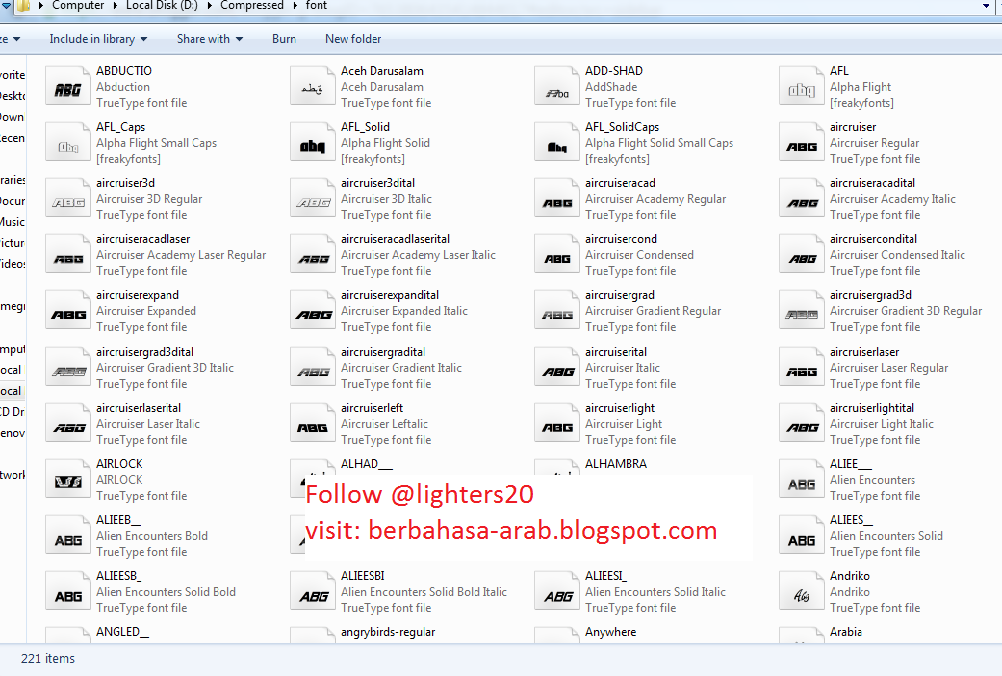Click the Aceh Darusalam font icon
The image size is (1002, 676).
coord(313,88)
